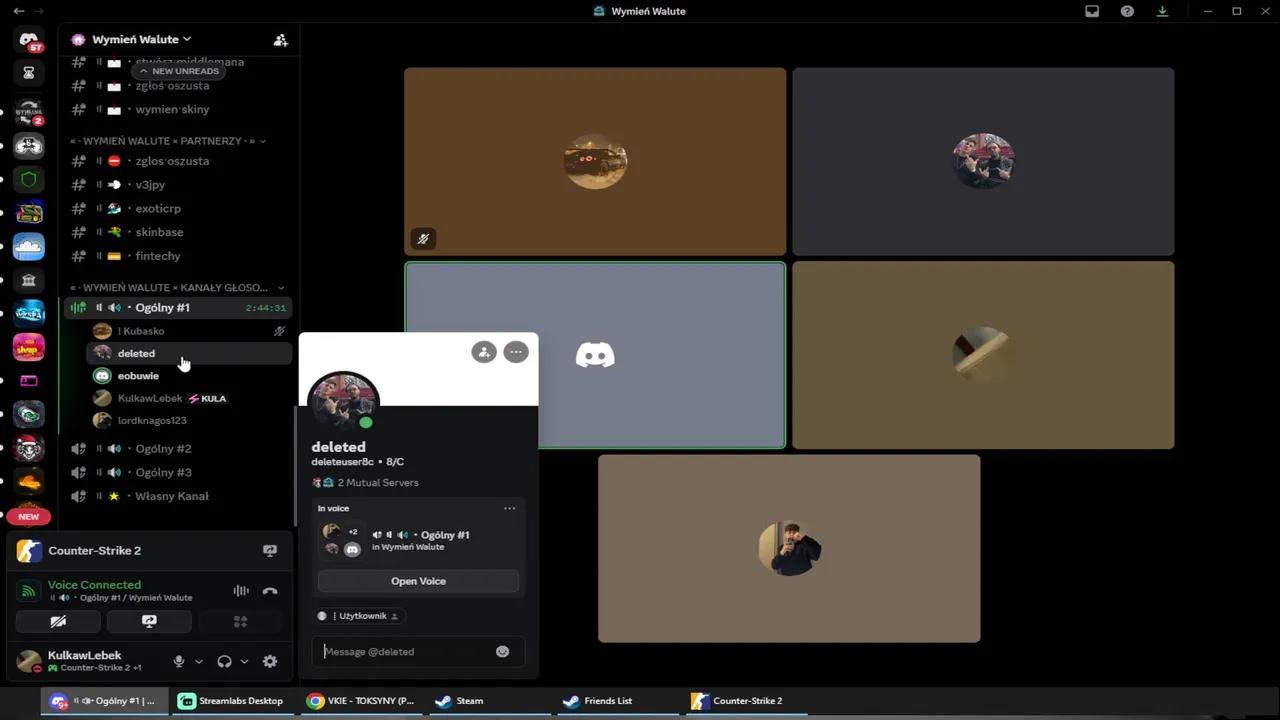The height and width of the screenshot is (720, 1280).
Task: Click the Add Friend icon in profile popup
Action: [x=484, y=352]
